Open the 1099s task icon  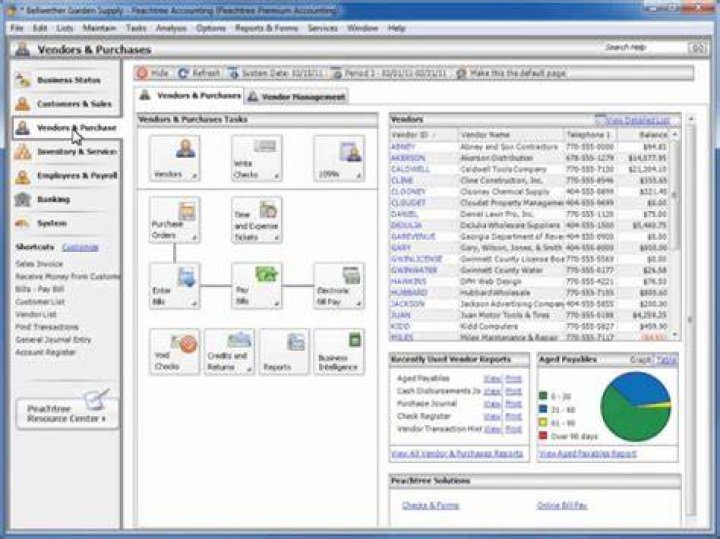pos(339,158)
